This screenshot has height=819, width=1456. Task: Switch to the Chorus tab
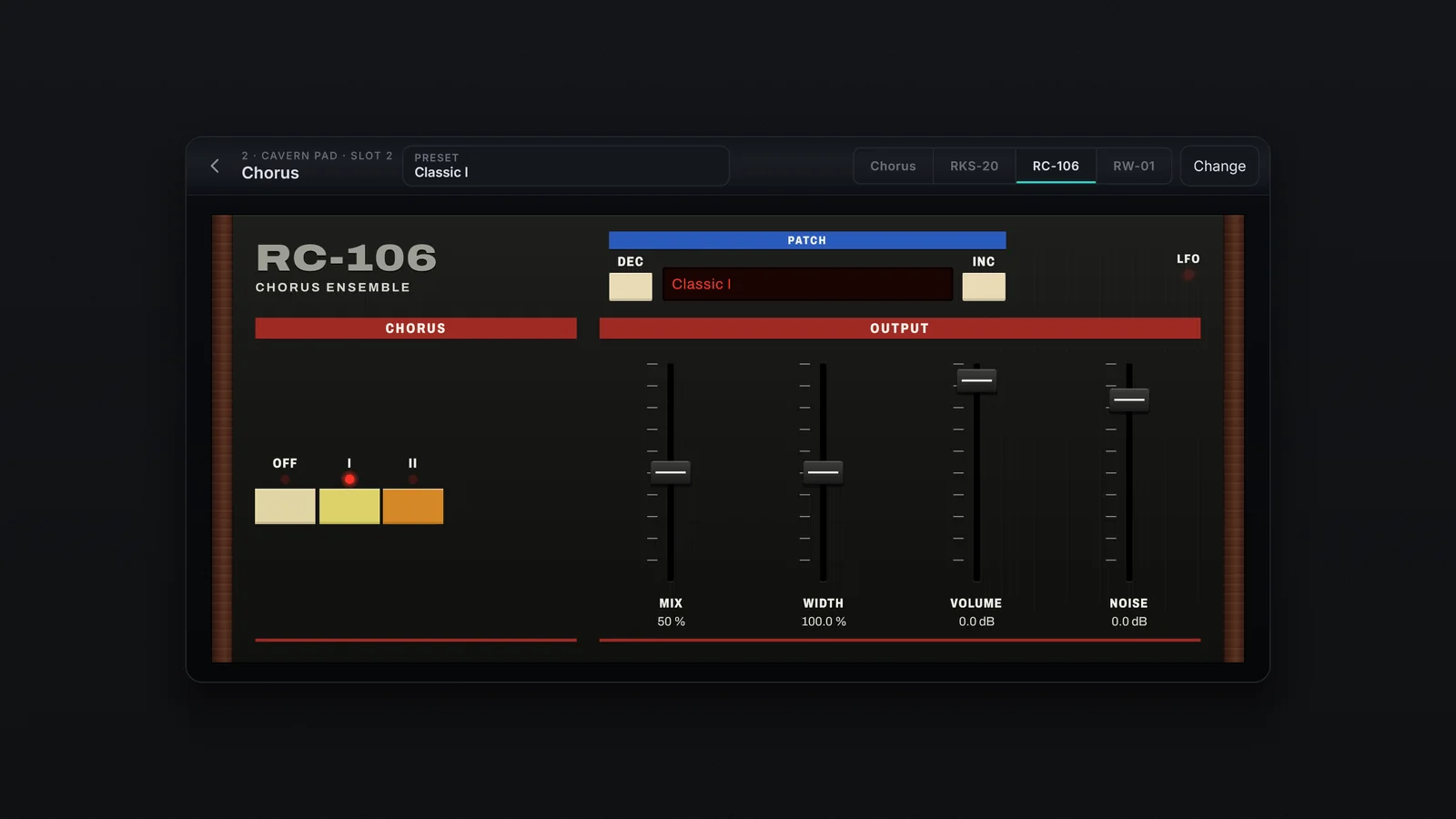[x=893, y=166]
